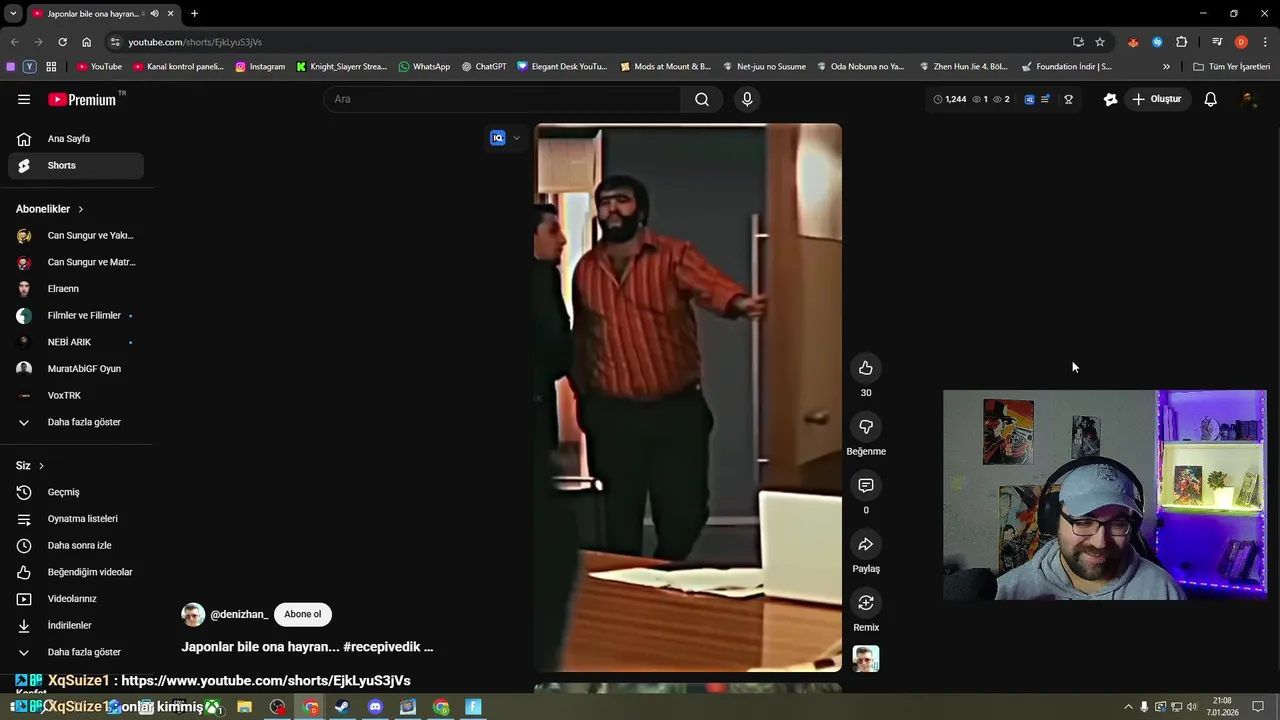Open Chrome media controls icon
Viewport: 1280px width, 720px height.
[1217, 42]
